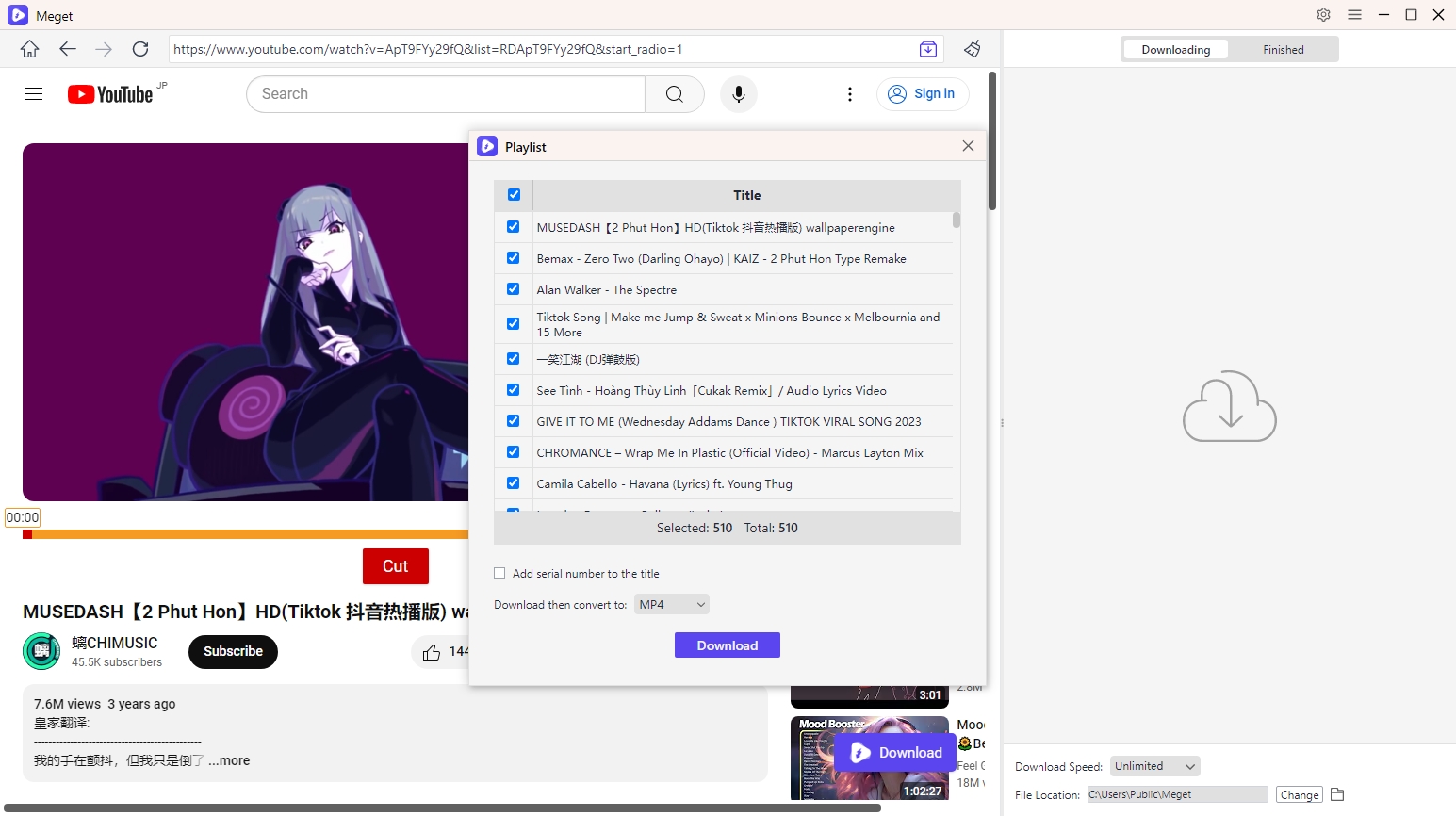
Task: Open the Download Speed Unlimited dropdown
Action: [x=1154, y=766]
